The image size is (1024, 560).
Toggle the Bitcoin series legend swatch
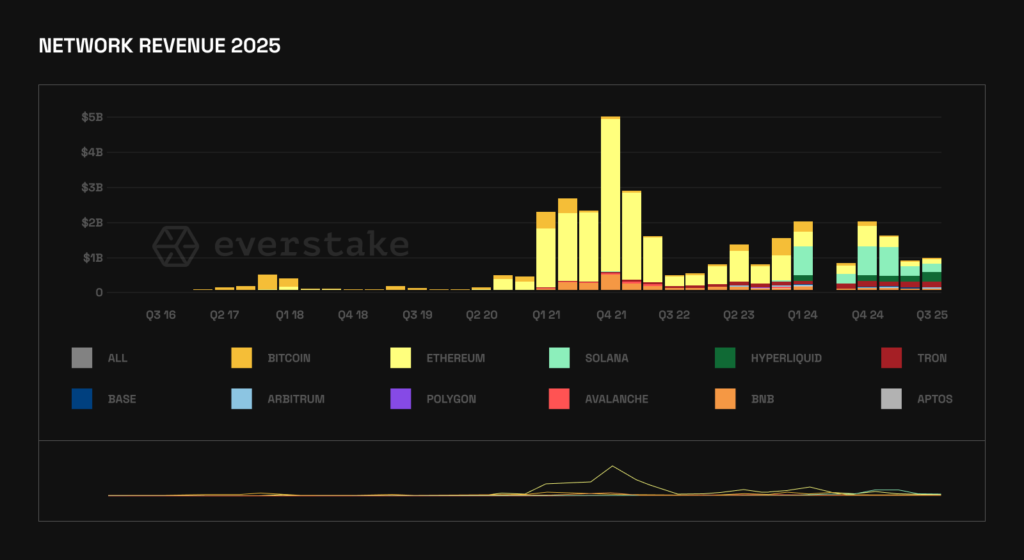pos(242,358)
